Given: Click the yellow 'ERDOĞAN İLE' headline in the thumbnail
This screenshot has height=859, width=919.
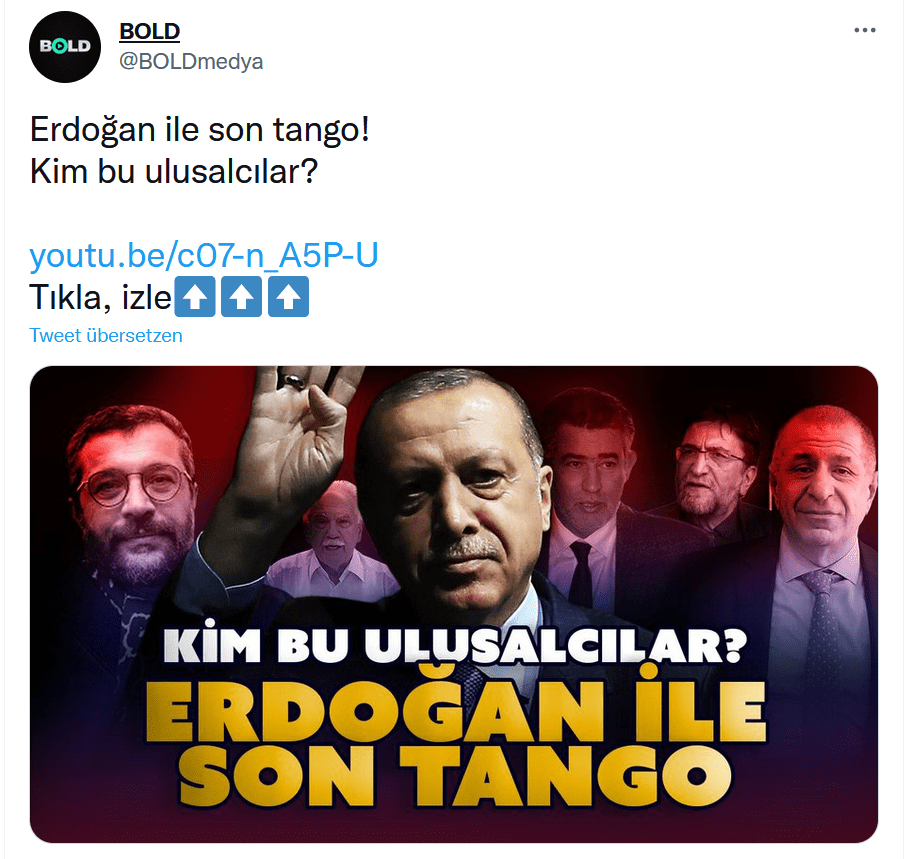Looking at the screenshot, I should [455, 710].
